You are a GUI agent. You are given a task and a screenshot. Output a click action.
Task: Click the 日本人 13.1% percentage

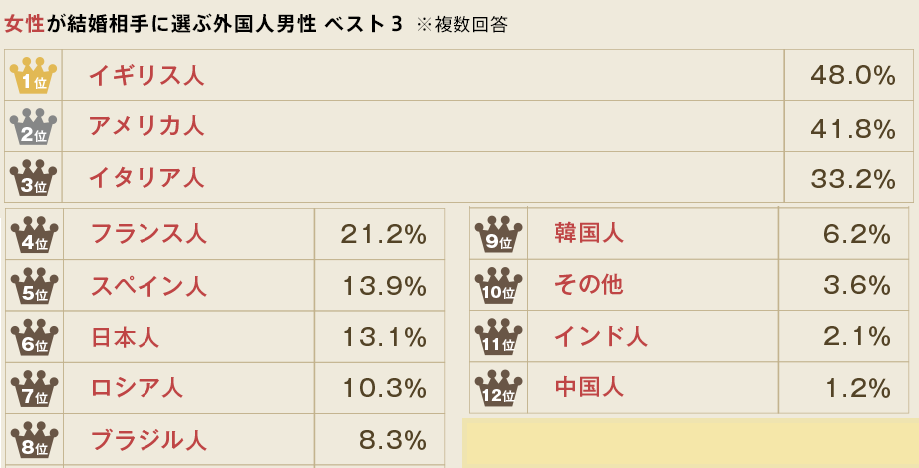pos(384,338)
